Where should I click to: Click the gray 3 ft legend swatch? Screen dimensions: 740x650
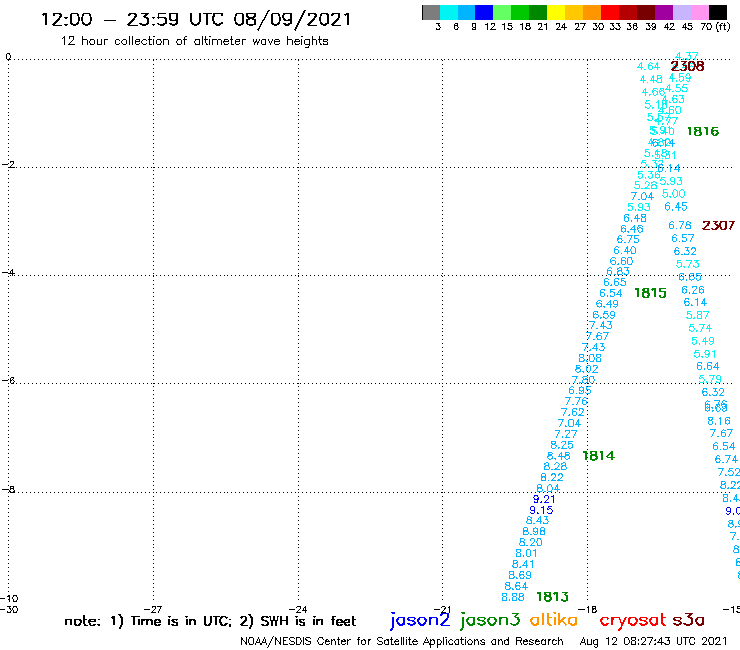(x=431, y=12)
